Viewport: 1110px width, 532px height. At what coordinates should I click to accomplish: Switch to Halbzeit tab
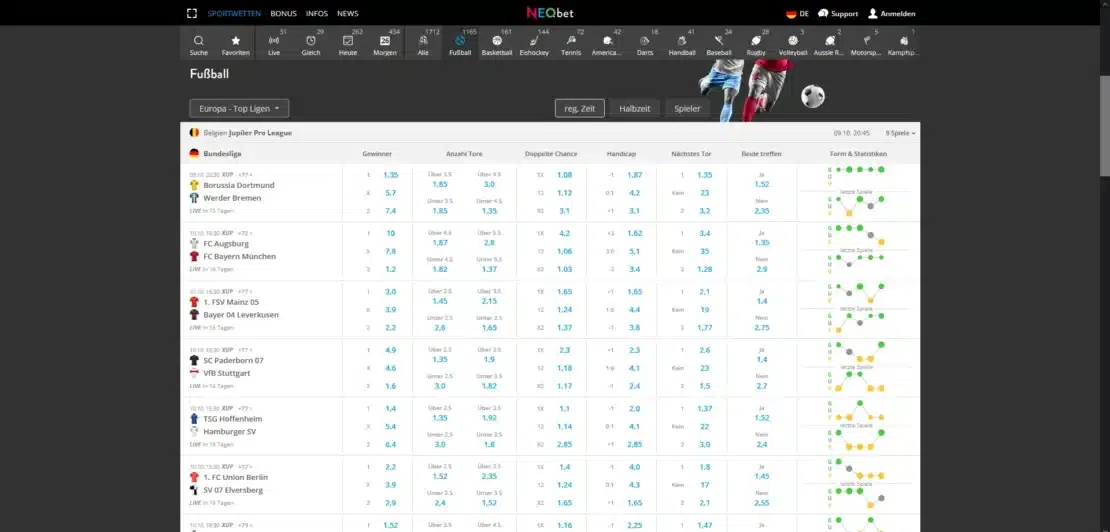[x=635, y=108]
